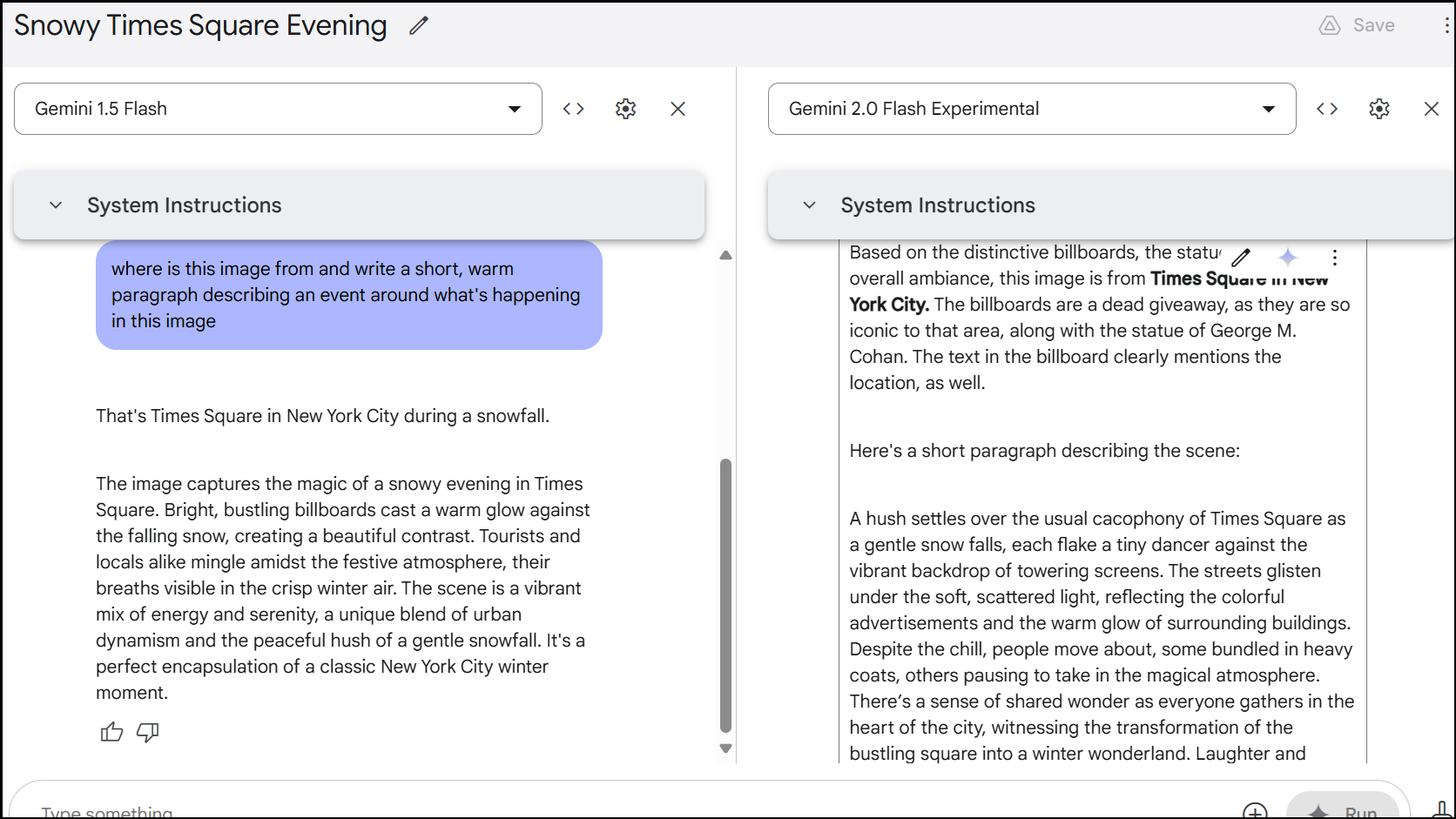Click the line 'Here's a short paragraph describing the scene:'

point(1045,451)
